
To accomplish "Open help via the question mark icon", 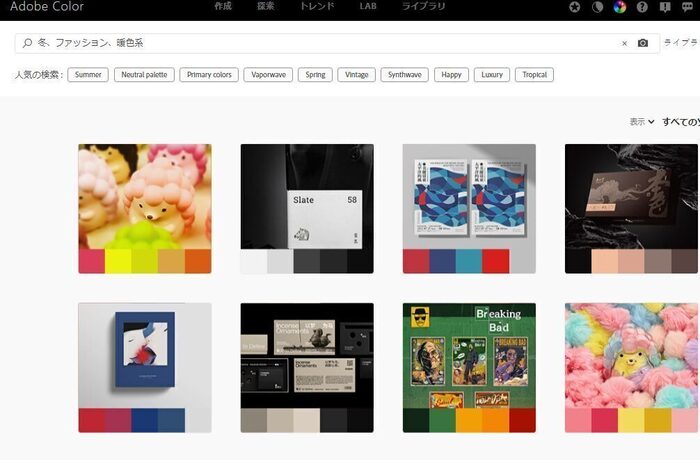I will point(642,7).
